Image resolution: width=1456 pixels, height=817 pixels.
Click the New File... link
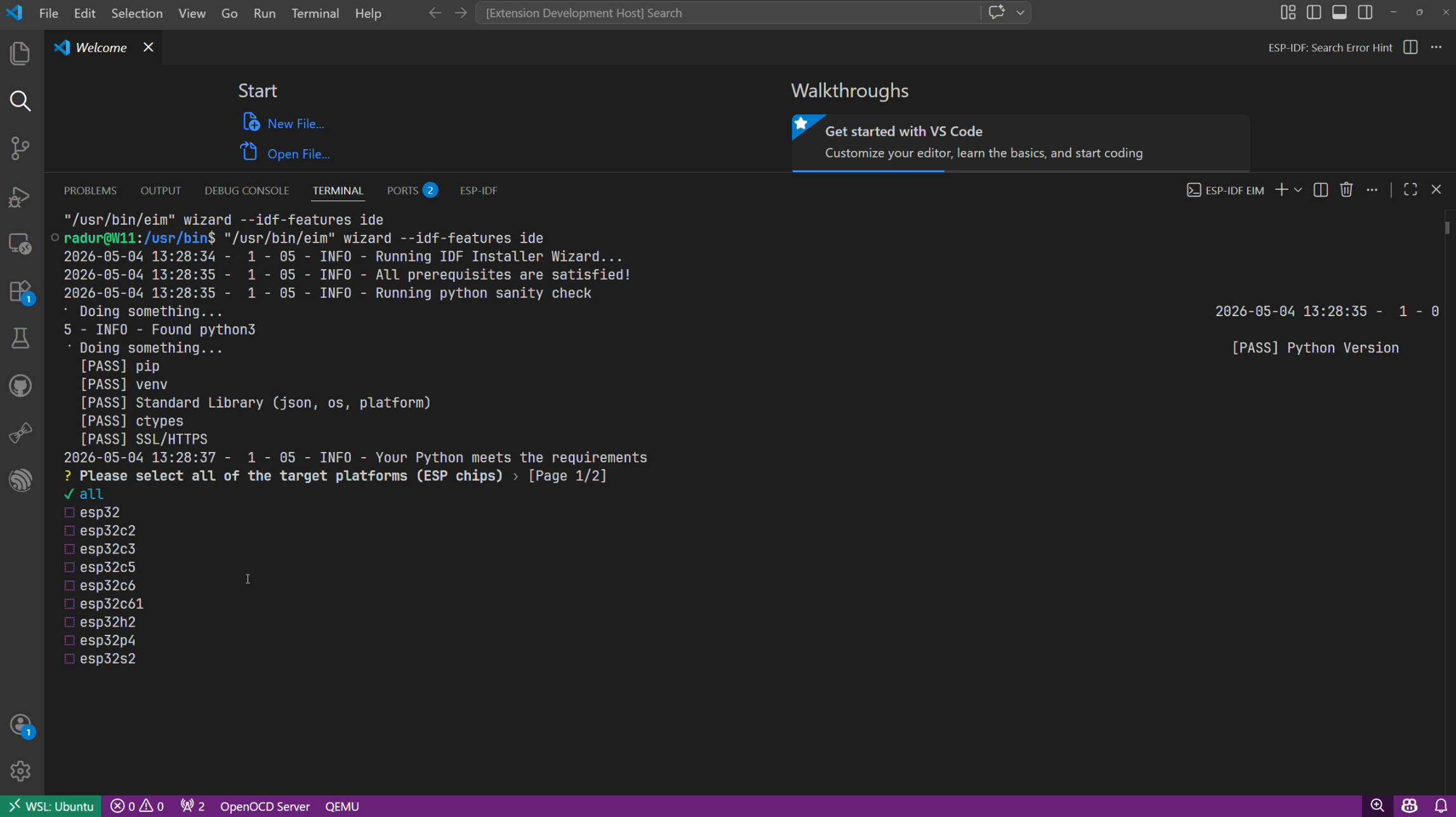click(x=283, y=123)
